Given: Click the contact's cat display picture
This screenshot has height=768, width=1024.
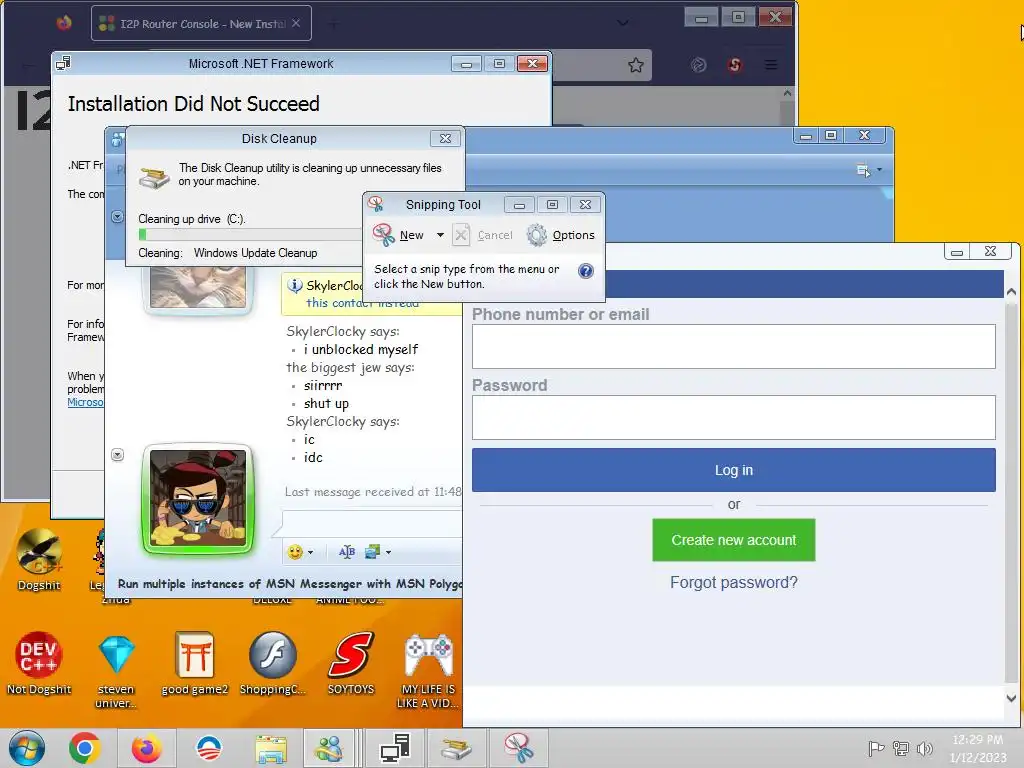Looking at the screenshot, I should point(198,287).
